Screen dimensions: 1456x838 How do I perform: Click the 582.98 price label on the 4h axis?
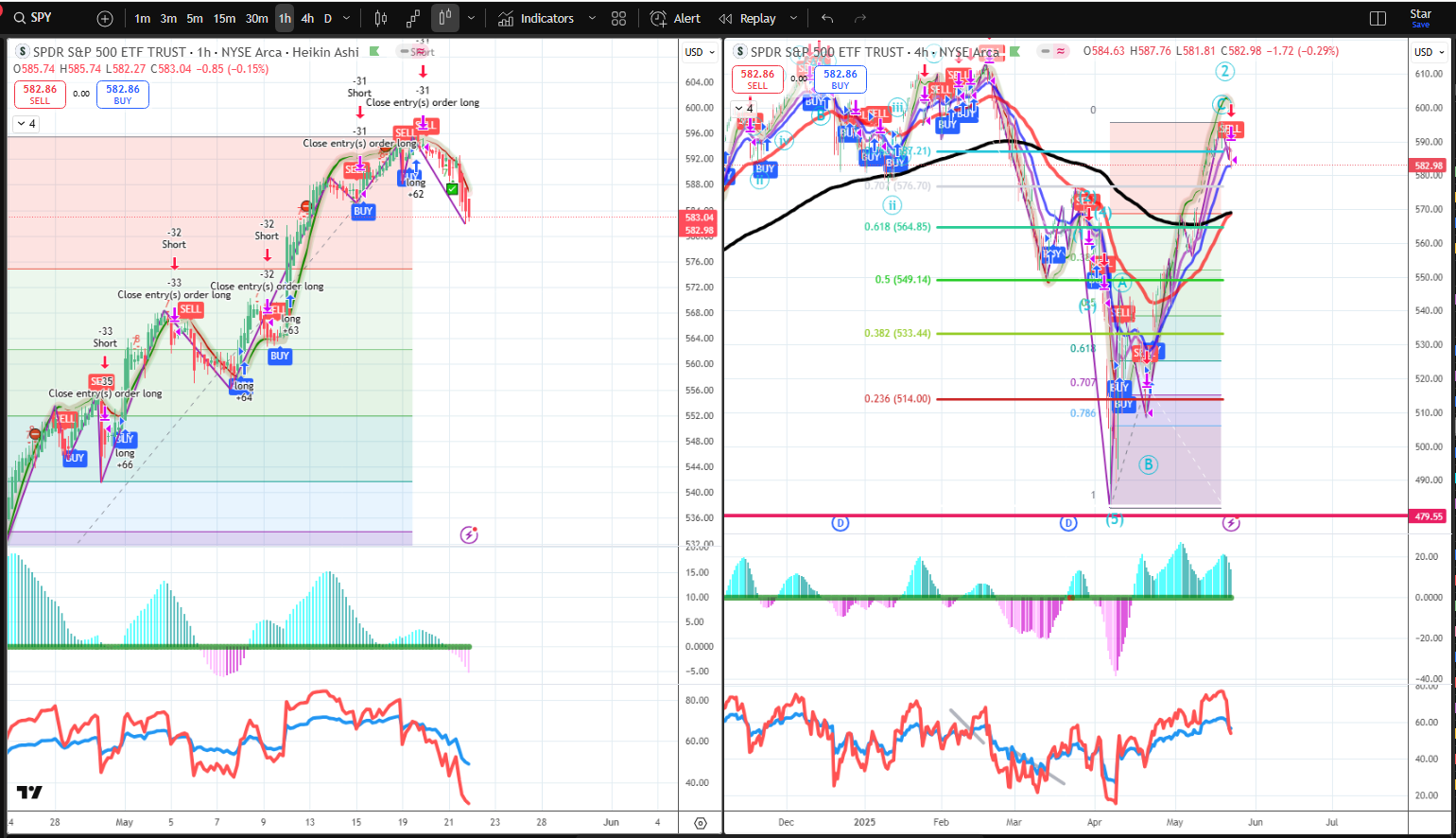point(1429,166)
